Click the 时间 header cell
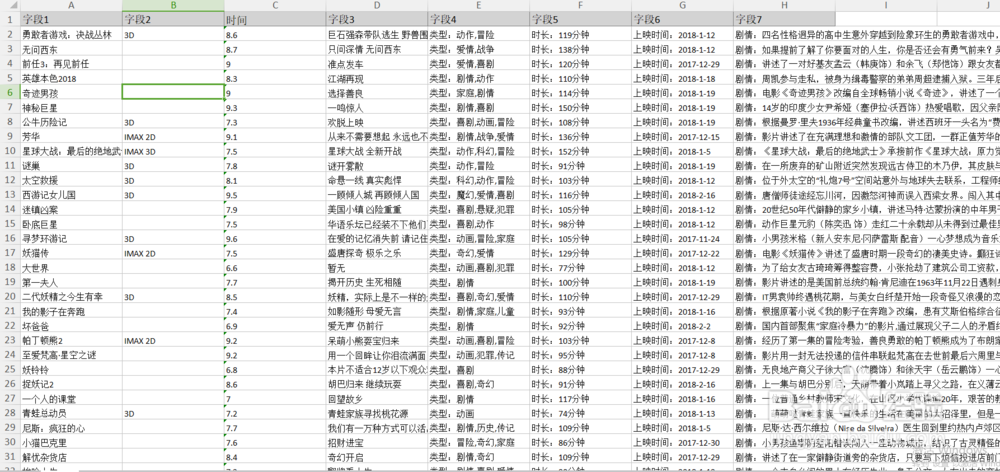 click(275, 19)
